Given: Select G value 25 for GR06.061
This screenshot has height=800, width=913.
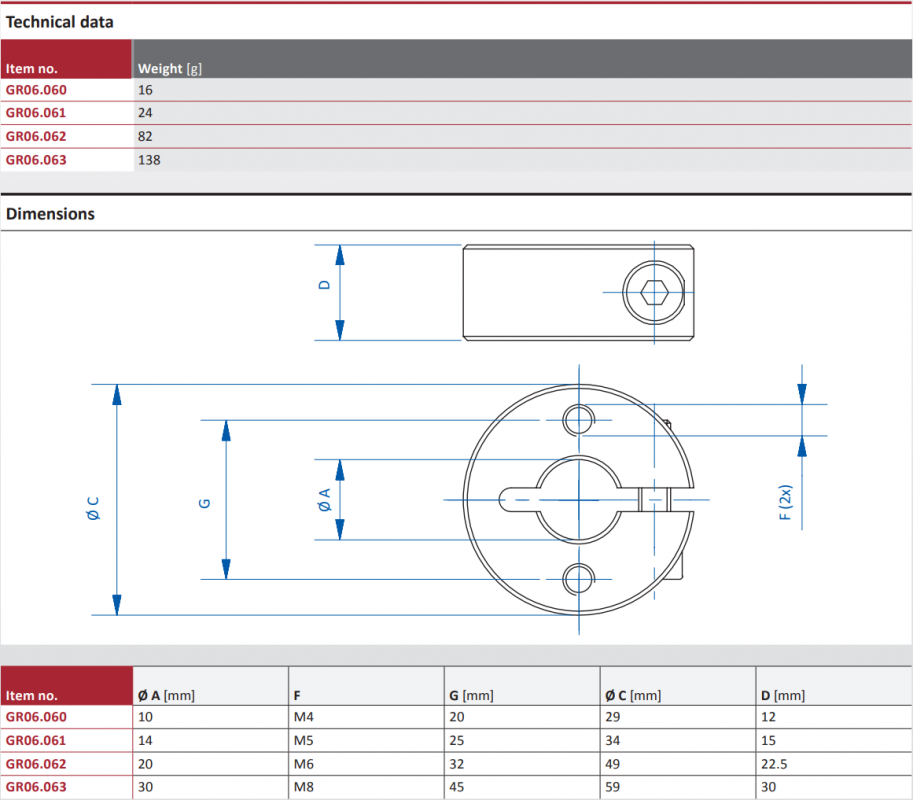Looking at the screenshot, I should [456, 740].
